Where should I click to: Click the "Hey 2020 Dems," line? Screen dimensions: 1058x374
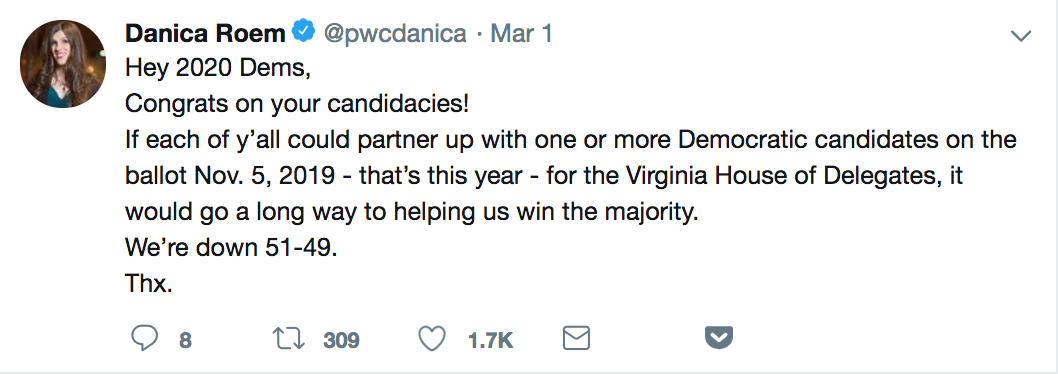(x=218, y=68)
